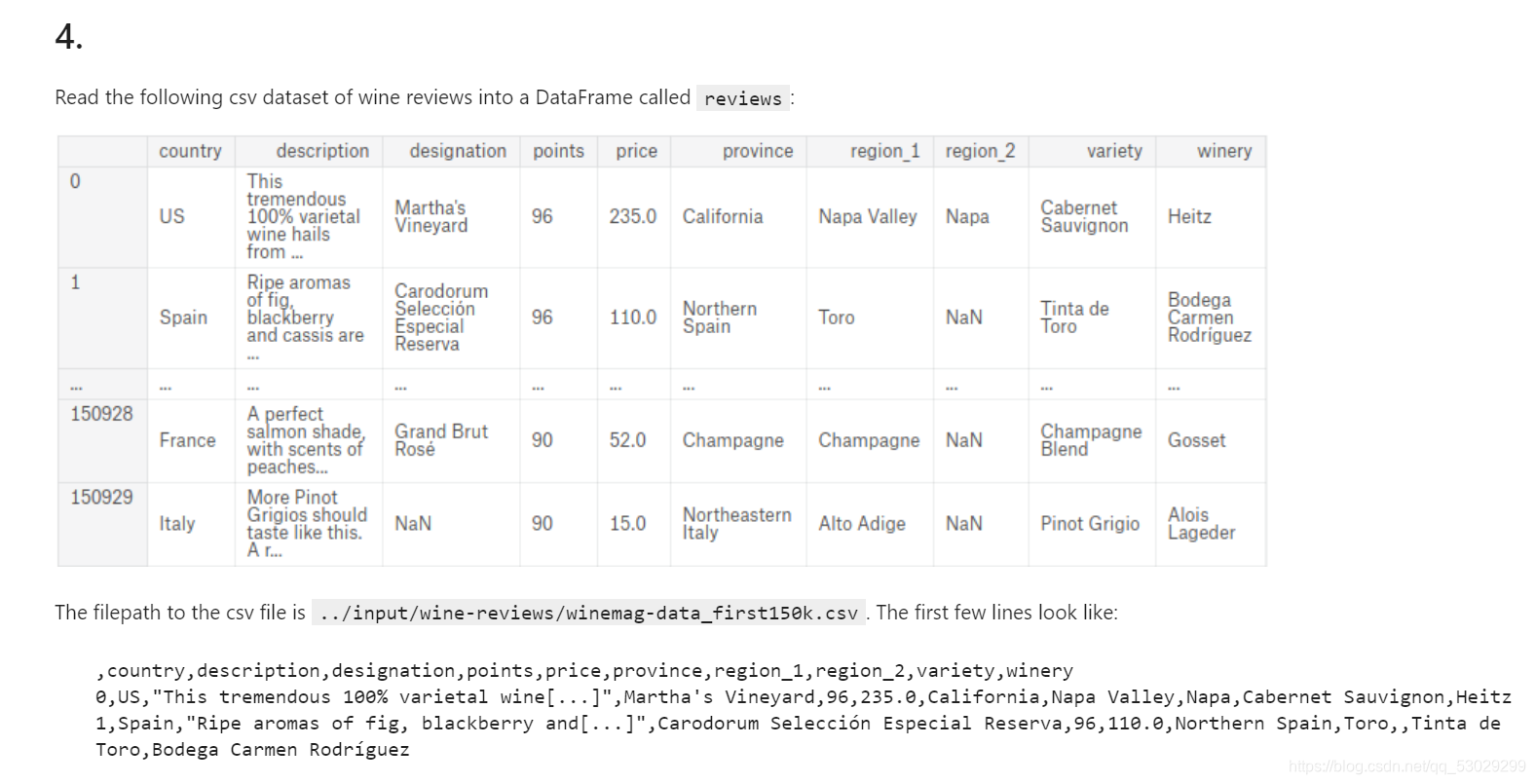Click the 'country' column header
The width and height of the screenshot is (1535, 784).
point(190,151)
